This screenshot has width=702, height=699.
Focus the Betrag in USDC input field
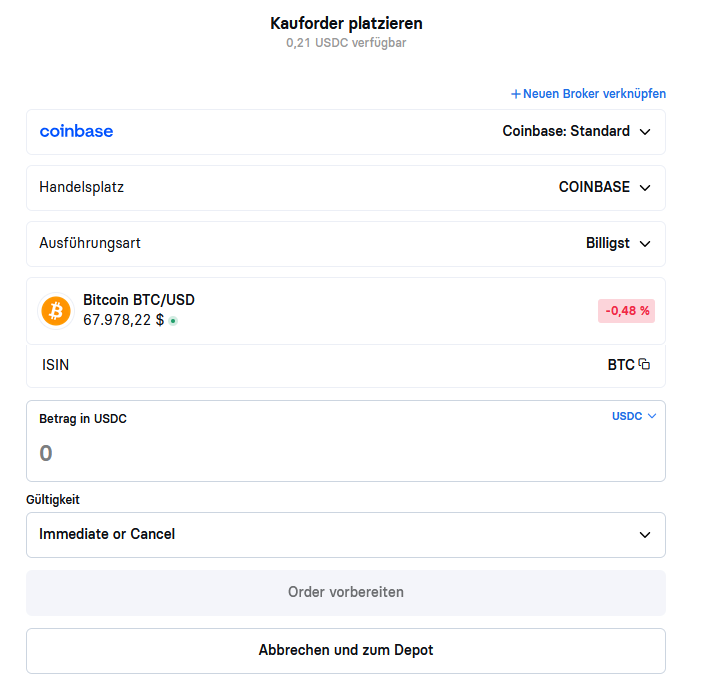[x=346, y=441]
